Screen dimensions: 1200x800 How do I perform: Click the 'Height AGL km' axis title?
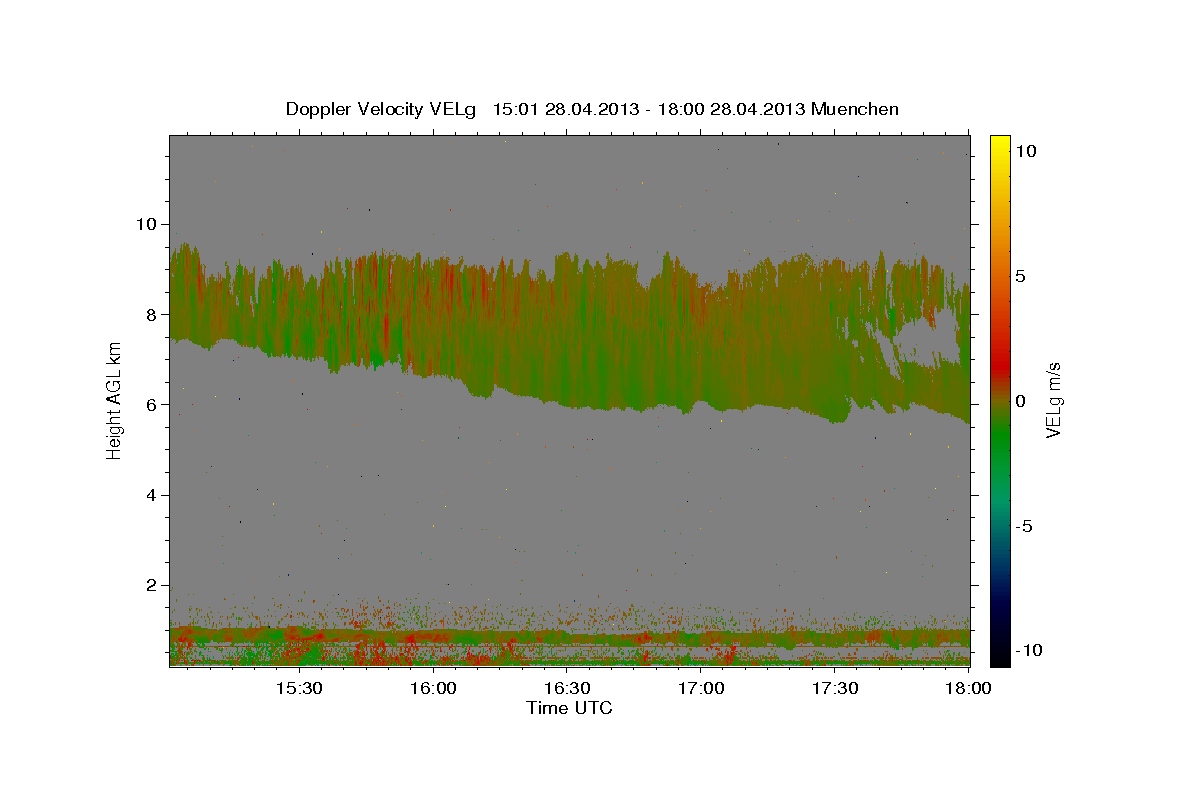[x=114, y=401]
